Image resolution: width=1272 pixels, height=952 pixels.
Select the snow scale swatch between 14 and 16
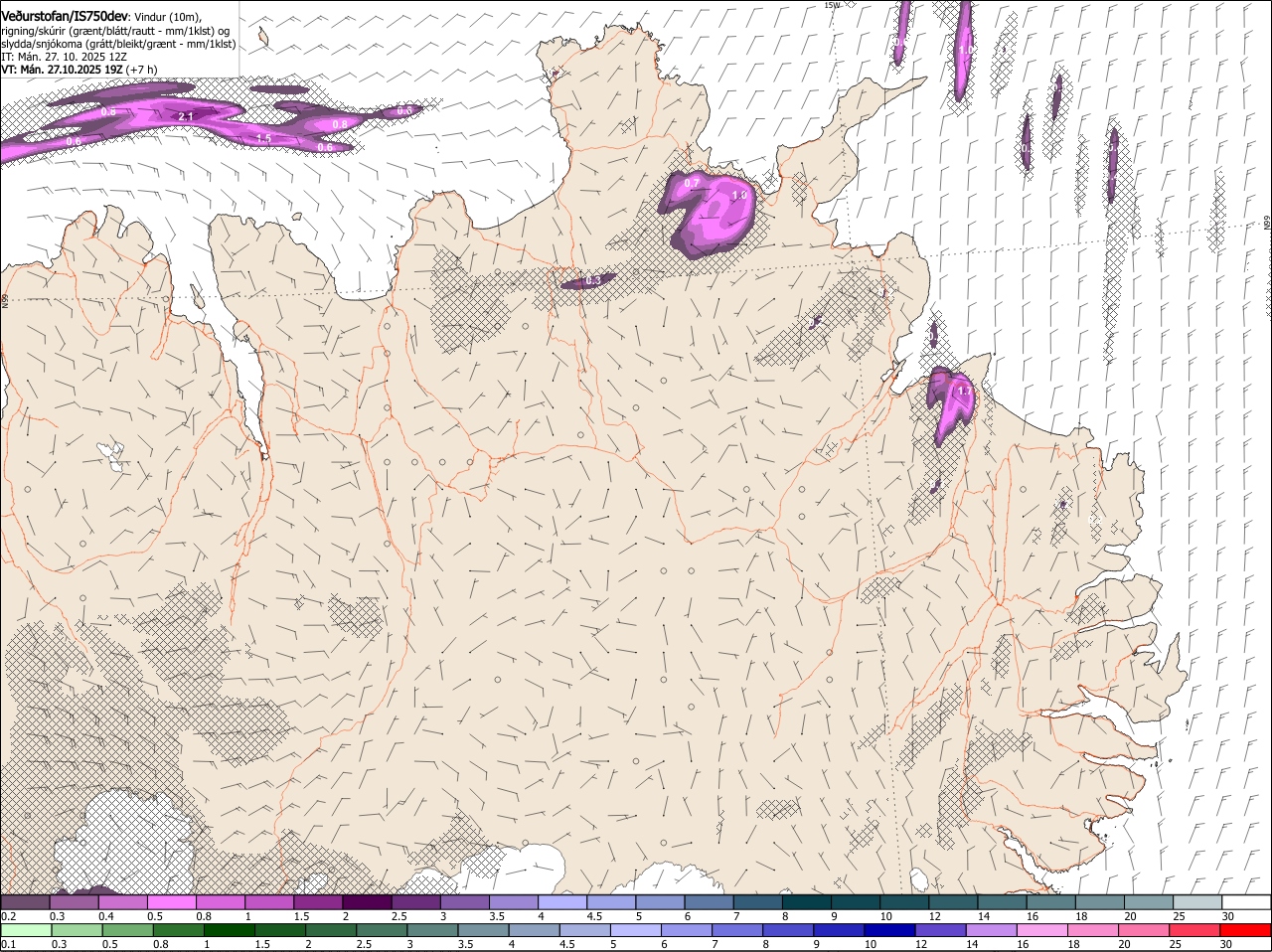[x=1002, y=902]
